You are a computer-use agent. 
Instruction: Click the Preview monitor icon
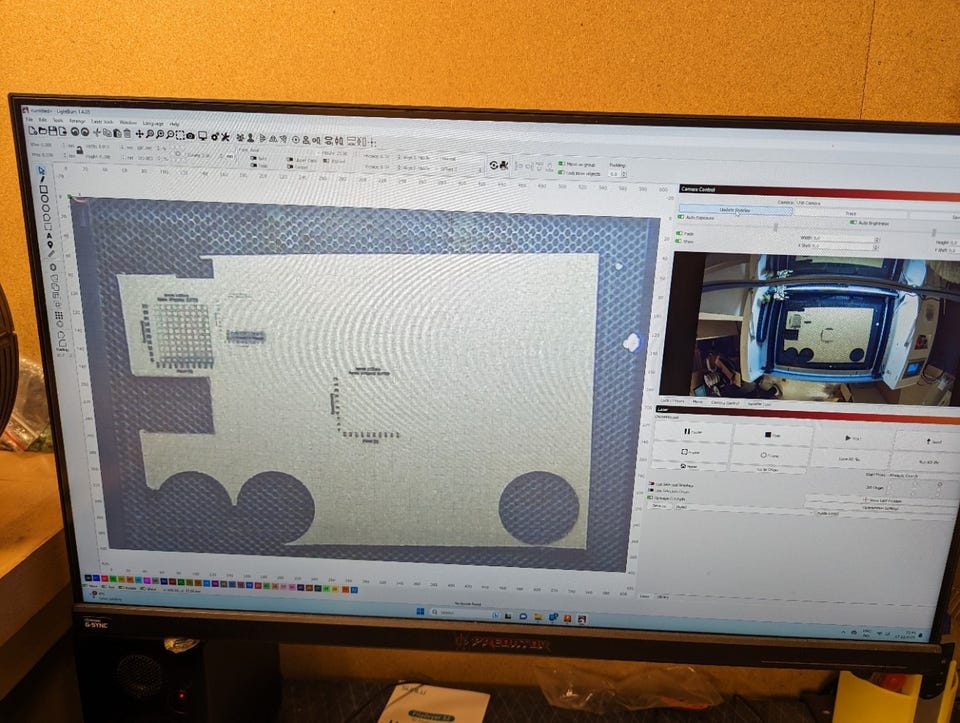[x=203, y=135]
